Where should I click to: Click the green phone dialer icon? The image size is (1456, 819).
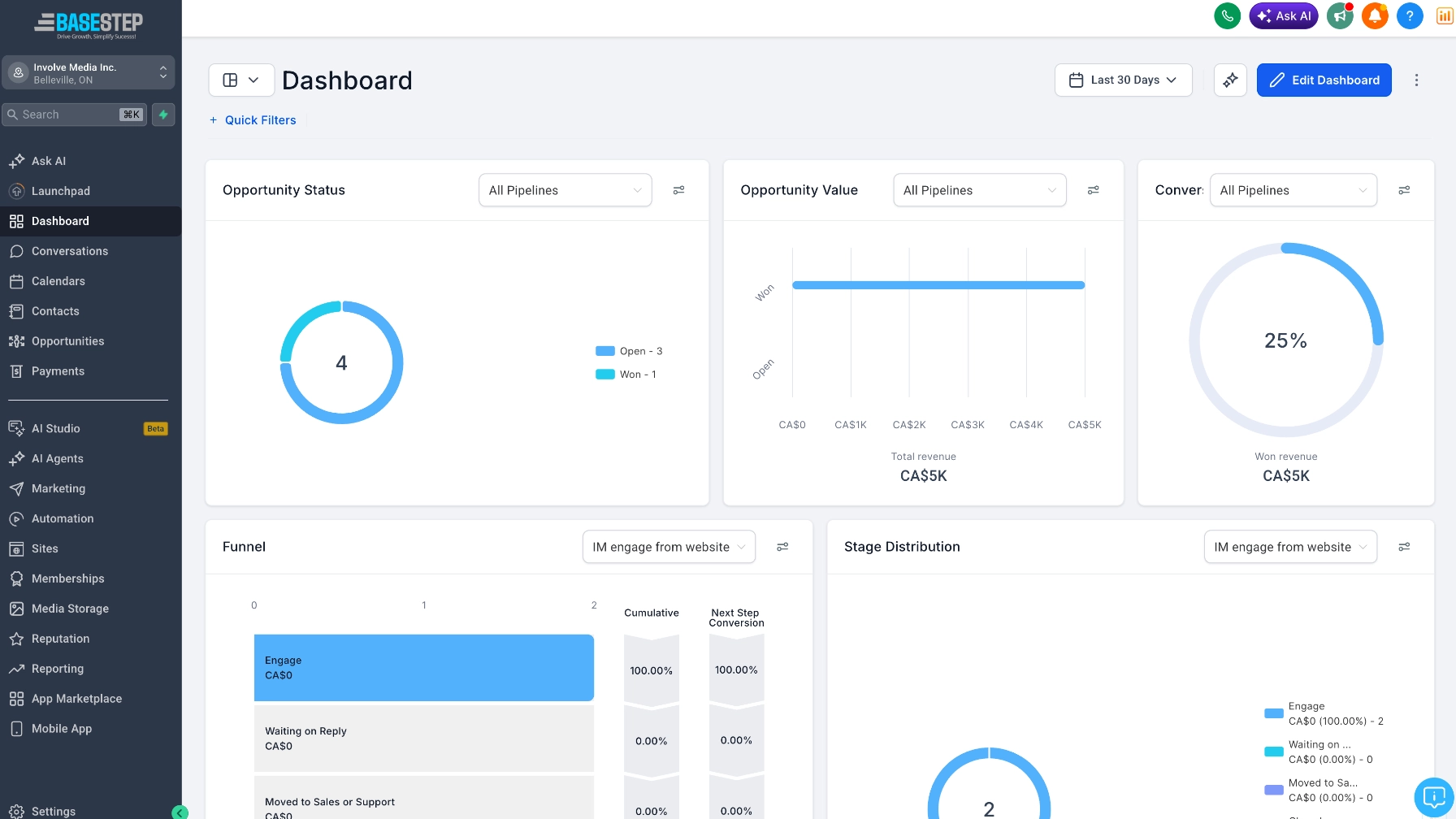coord(1227,15)
